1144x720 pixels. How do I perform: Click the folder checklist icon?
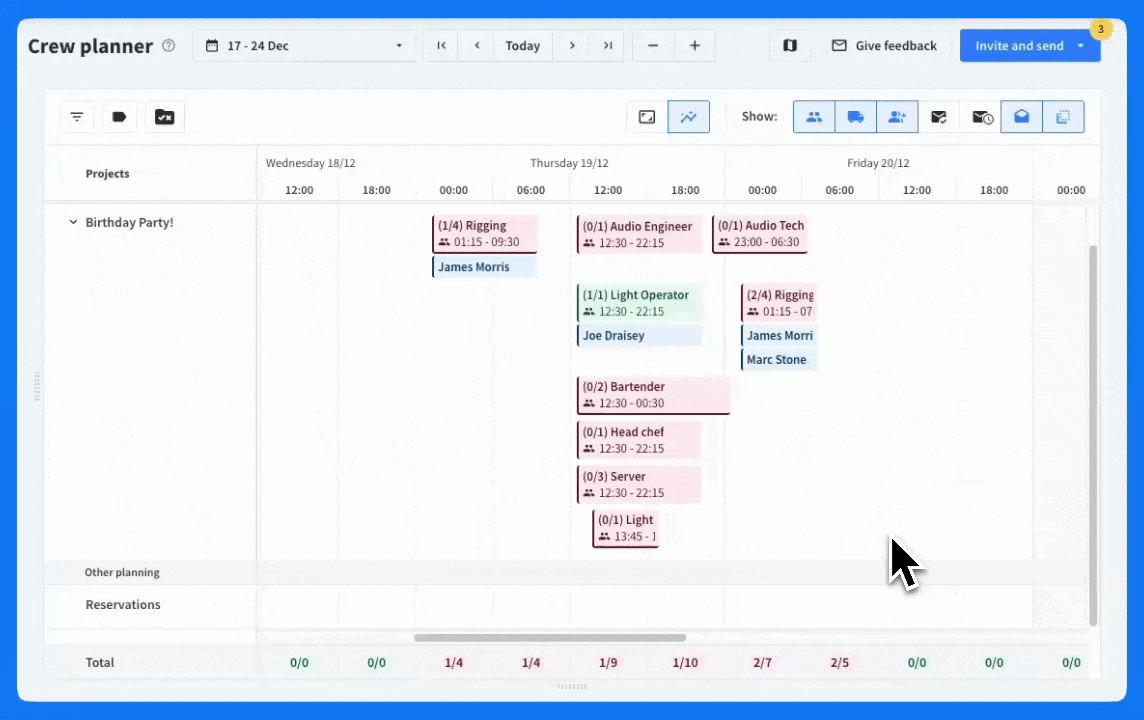(x=165, y=117)
